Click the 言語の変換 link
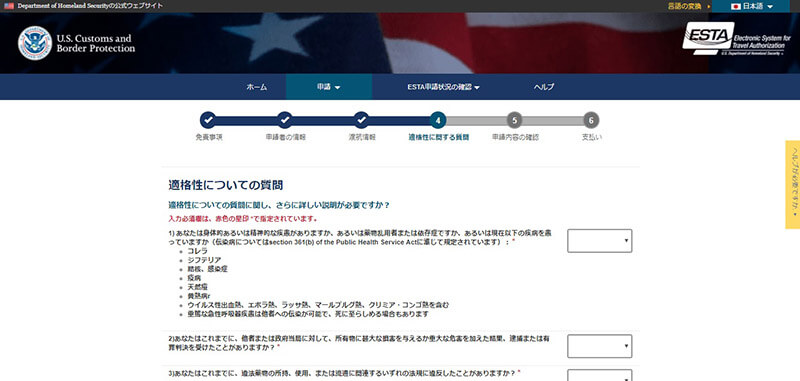Screen dimensions: 800x381 (684, 6)
